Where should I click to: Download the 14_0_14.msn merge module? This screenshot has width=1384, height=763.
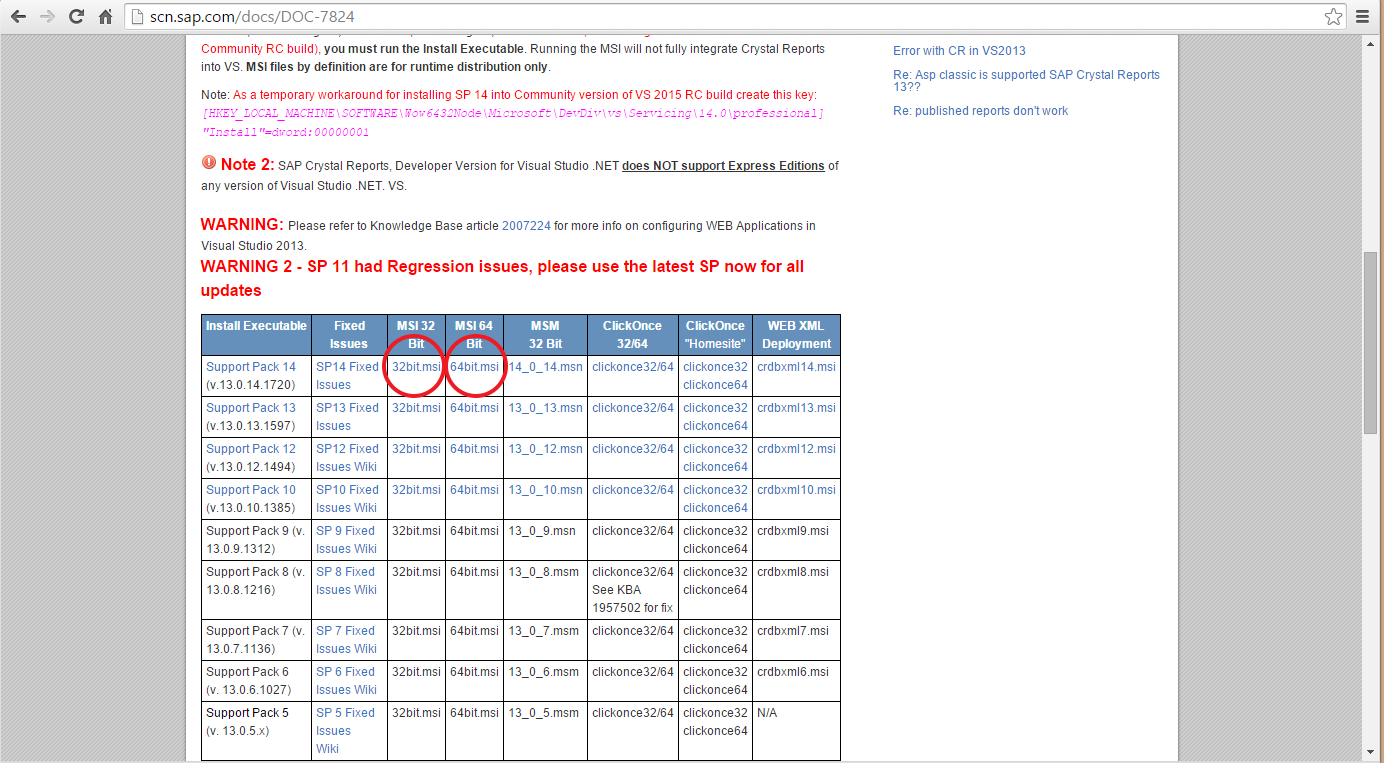click(545, 367)
